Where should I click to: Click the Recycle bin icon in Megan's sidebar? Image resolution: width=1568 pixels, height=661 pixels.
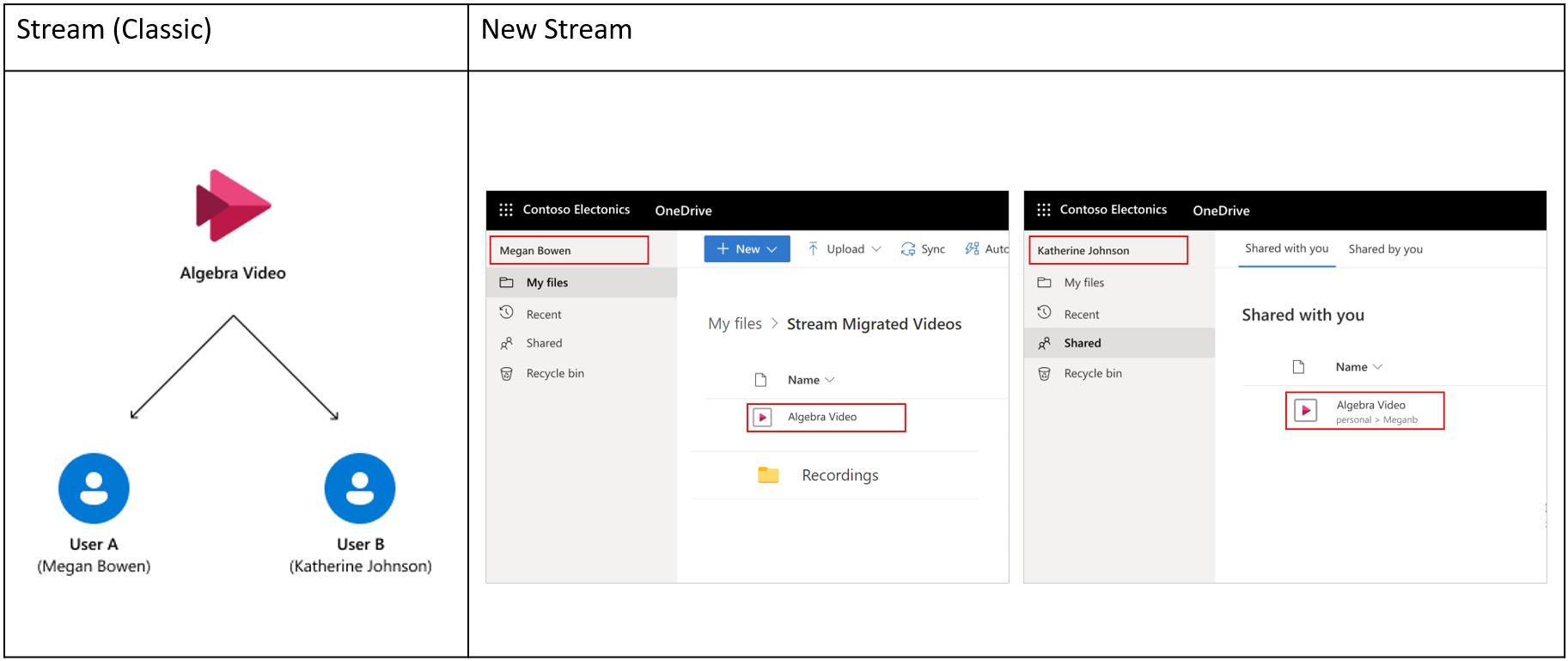(x=507, y=374)
